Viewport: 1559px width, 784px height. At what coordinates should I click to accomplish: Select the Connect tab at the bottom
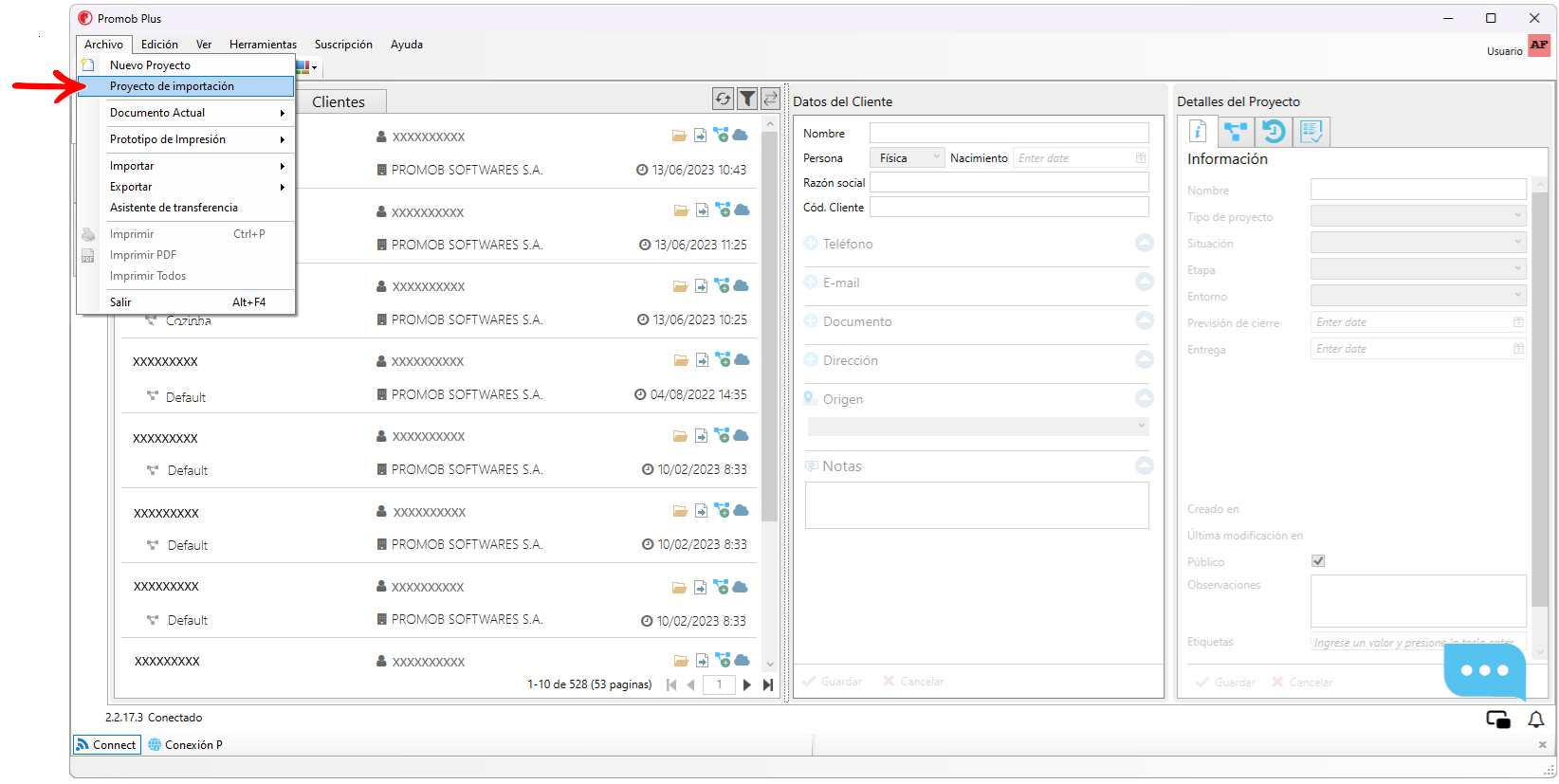(x=106, y=745)
